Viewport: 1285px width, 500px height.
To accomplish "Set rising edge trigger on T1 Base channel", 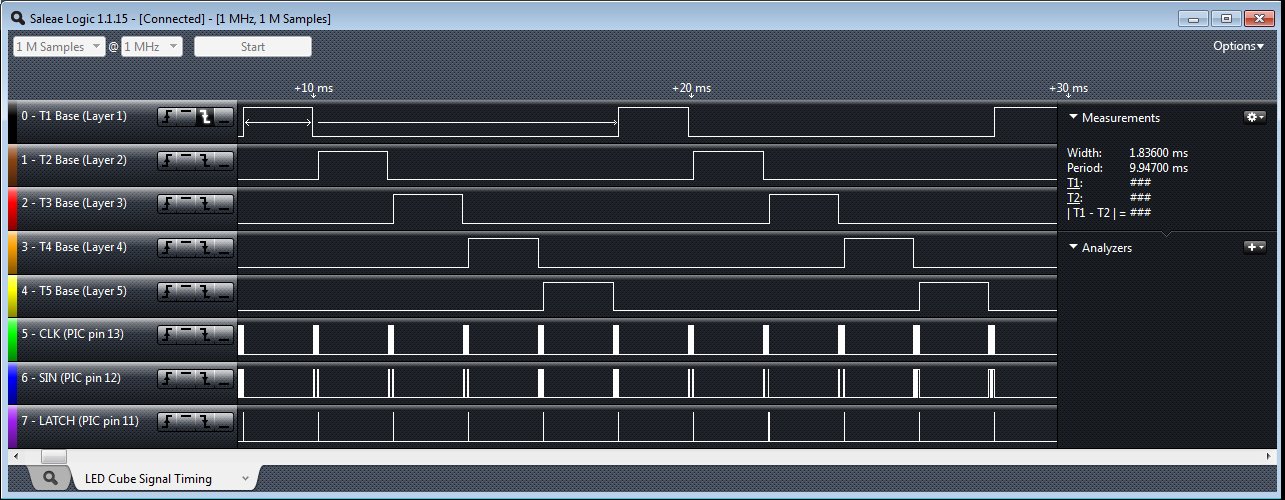I will 166,117.
